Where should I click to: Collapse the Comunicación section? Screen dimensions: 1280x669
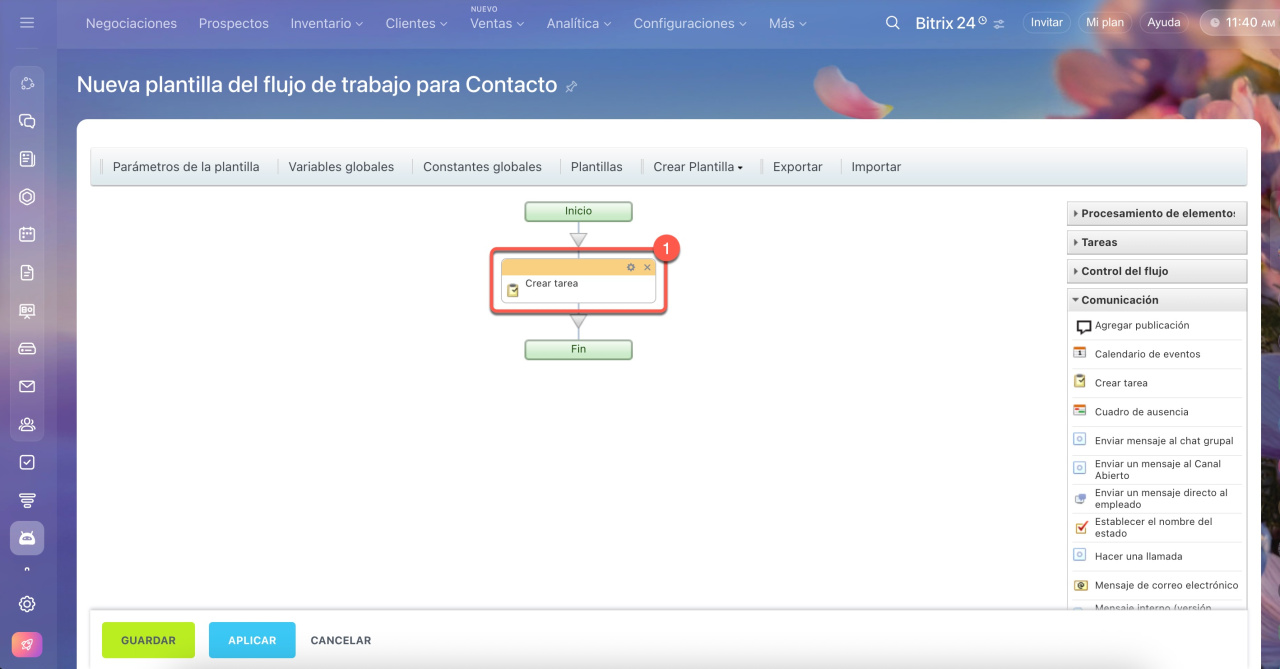(1157, 300)
